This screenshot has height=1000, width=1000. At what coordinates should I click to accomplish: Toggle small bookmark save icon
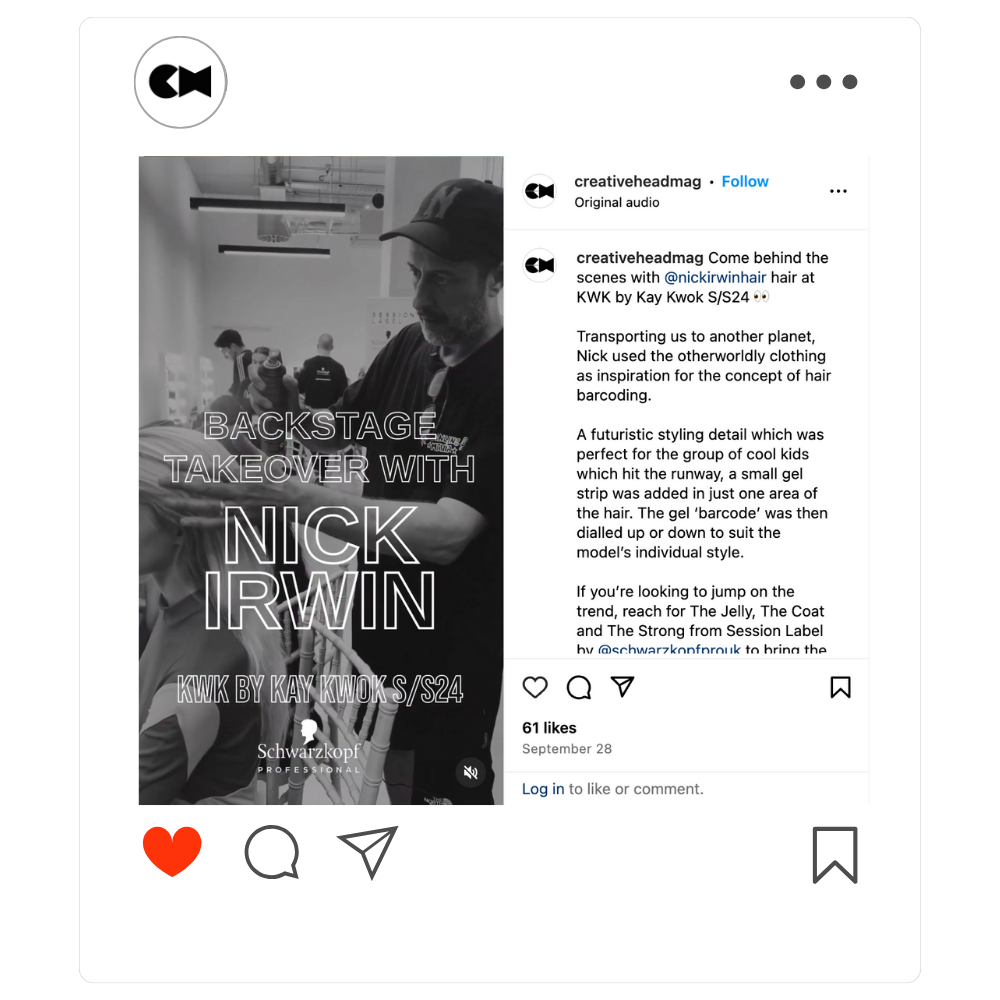point(841,687)
